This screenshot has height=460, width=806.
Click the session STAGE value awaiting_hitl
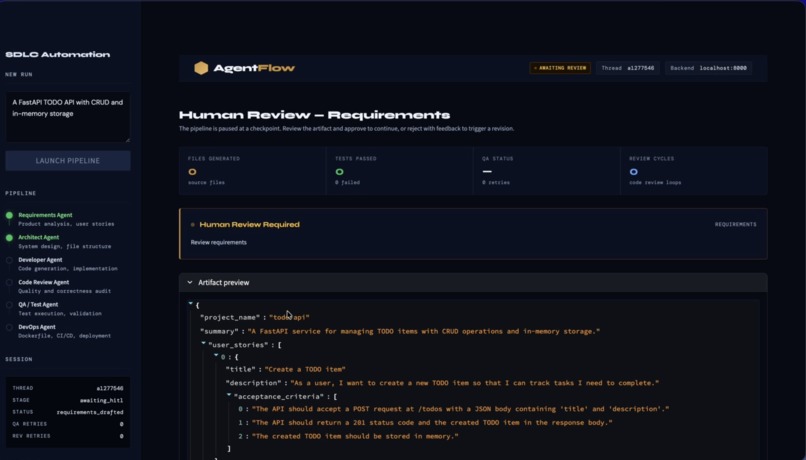[101, 400]
